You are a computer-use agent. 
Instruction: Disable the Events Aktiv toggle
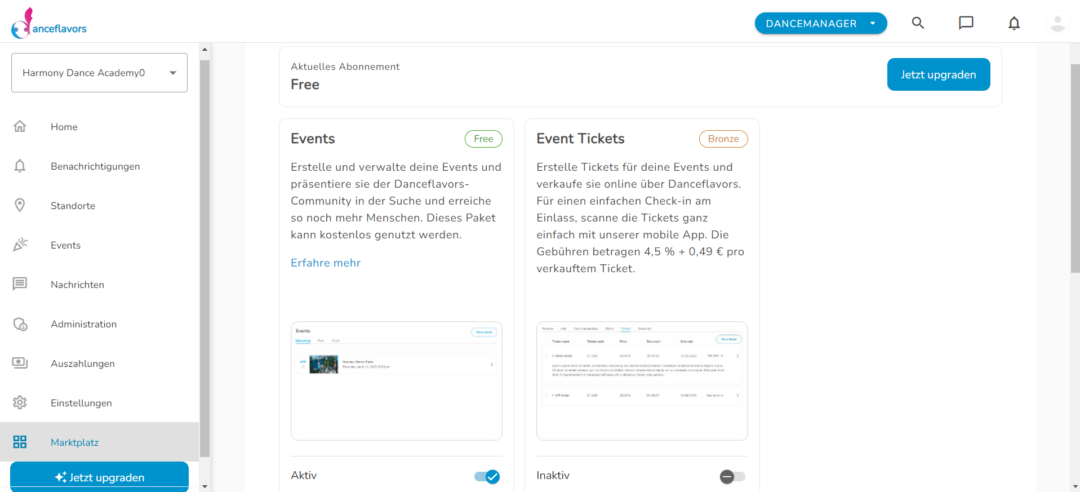click(x=487, y=476)
